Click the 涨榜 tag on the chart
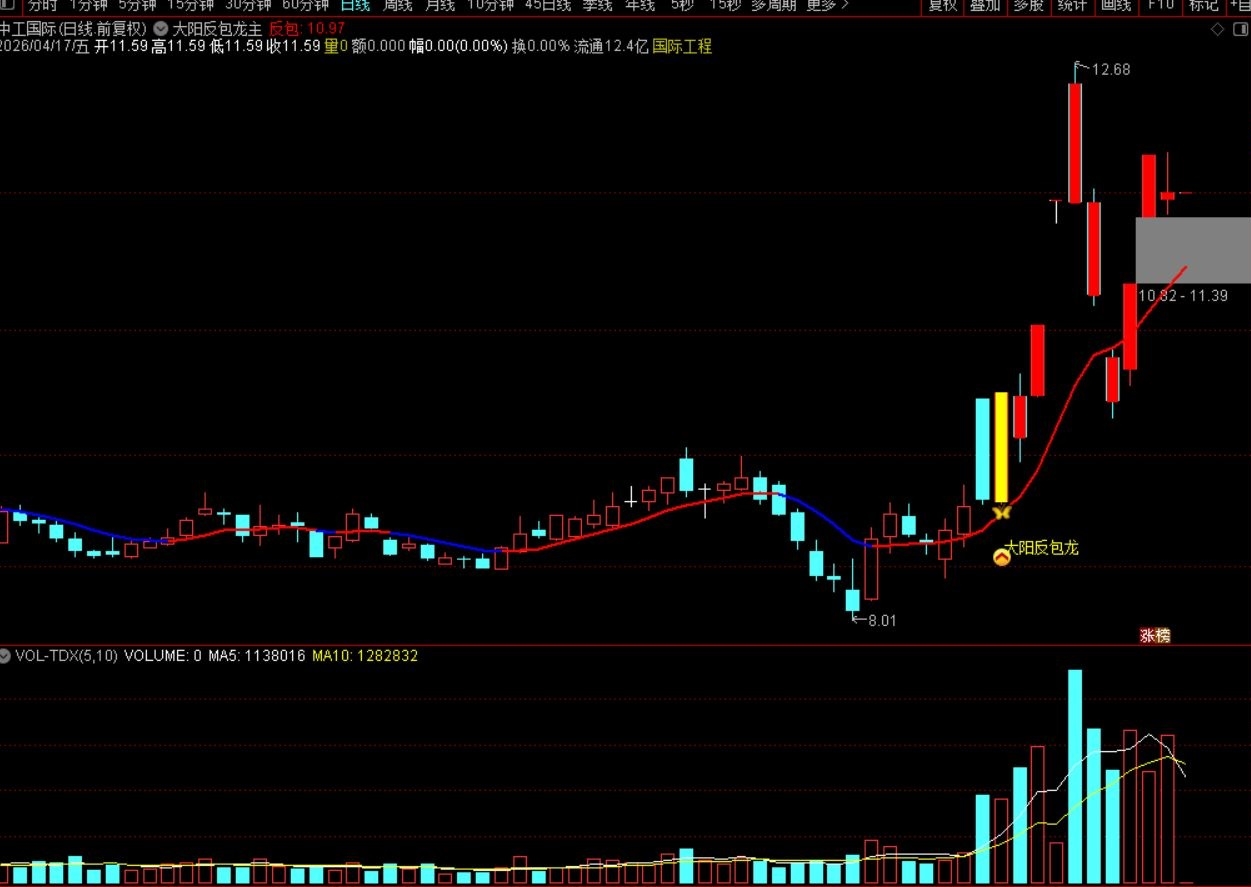Image resolution: width=1251 pixels, height=887 pixels. point(1155,635)
